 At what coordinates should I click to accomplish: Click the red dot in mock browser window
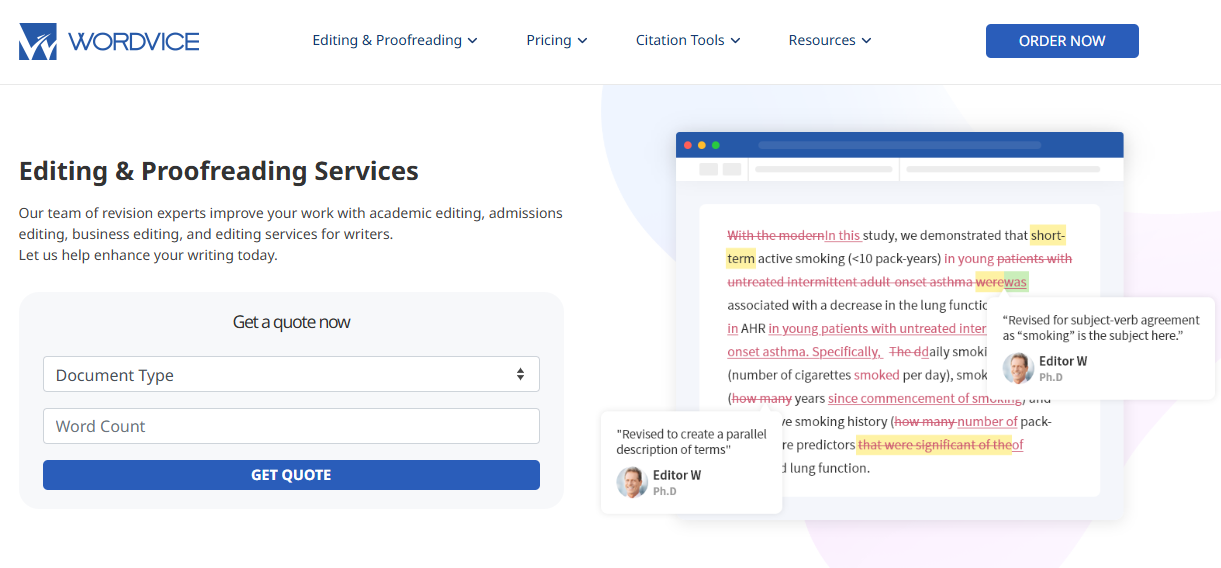tap(688, 145)
